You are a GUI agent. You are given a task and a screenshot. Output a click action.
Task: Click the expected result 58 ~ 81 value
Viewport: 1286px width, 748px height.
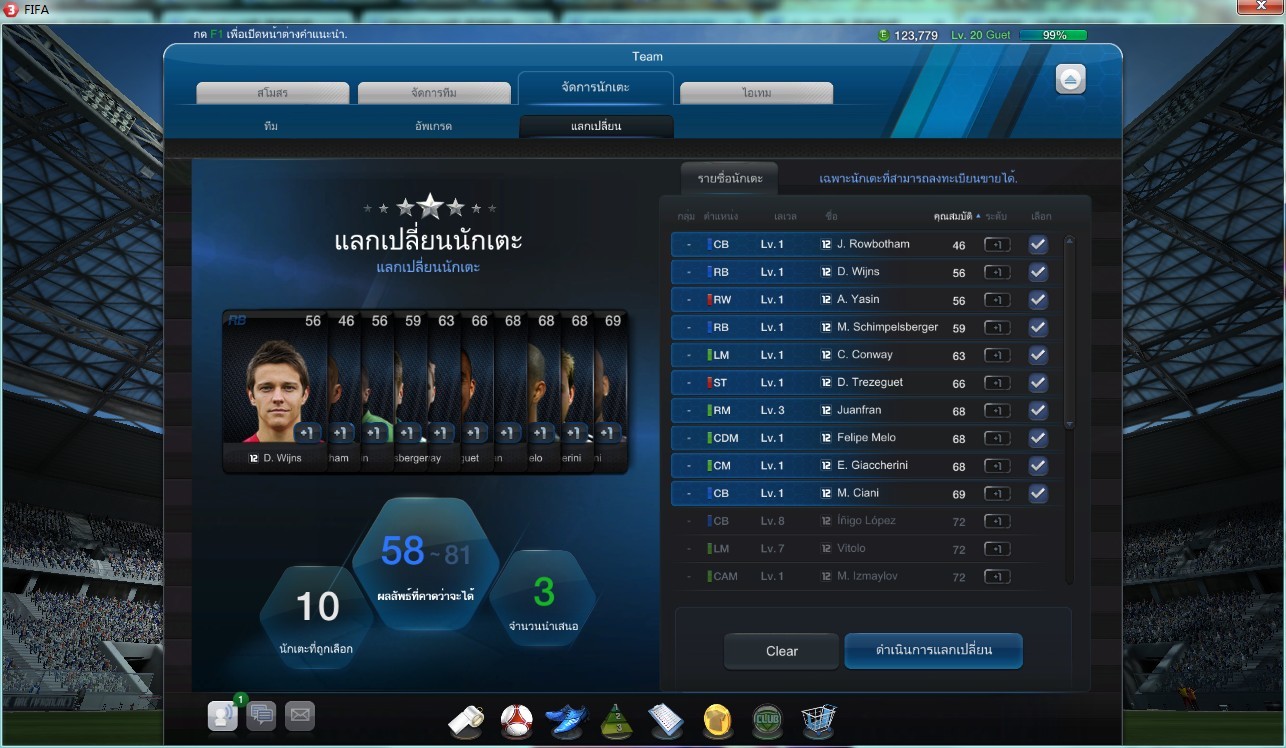(x=426, y=553)
